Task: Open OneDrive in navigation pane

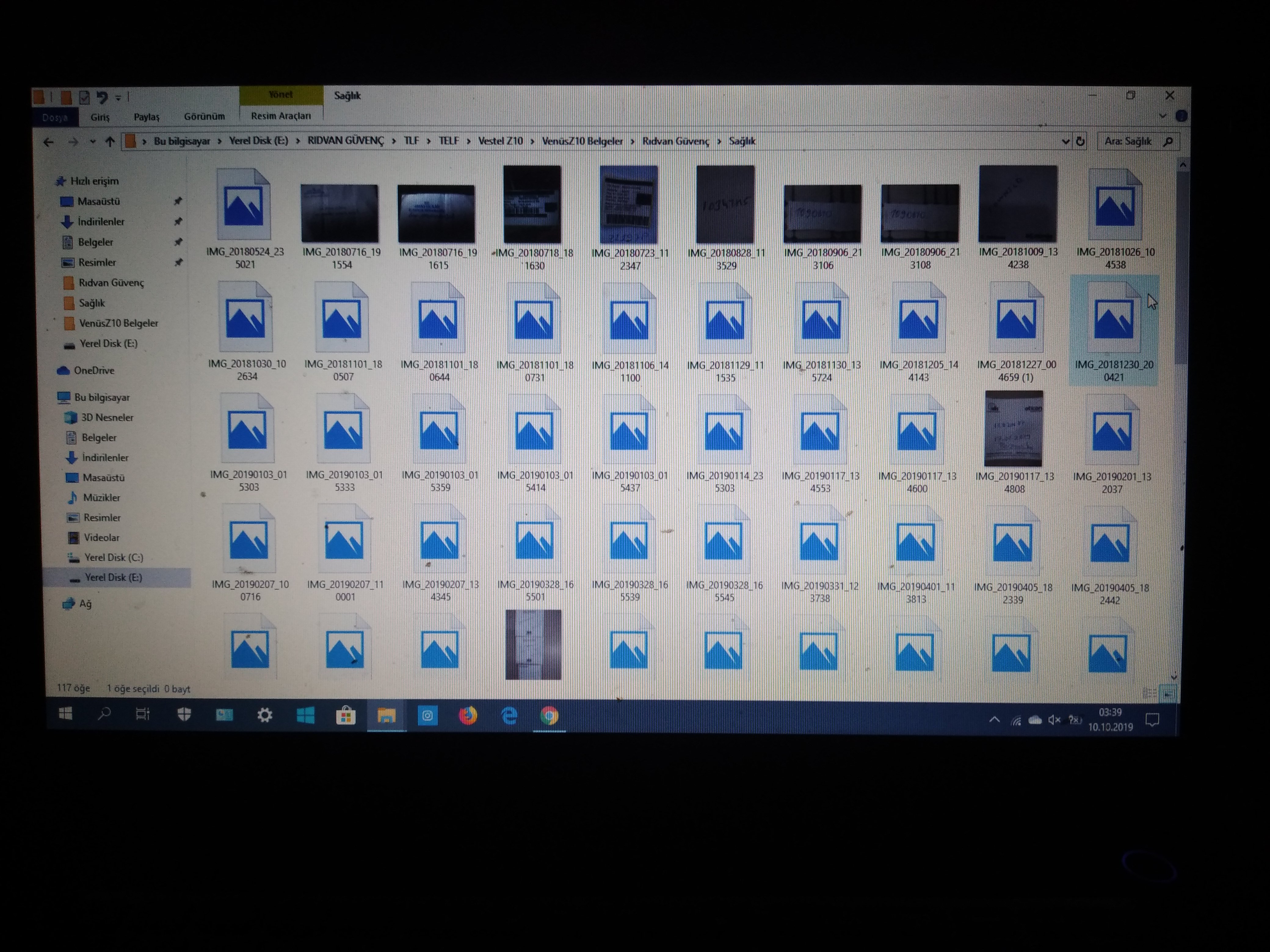Action: [x=94, y=370]
